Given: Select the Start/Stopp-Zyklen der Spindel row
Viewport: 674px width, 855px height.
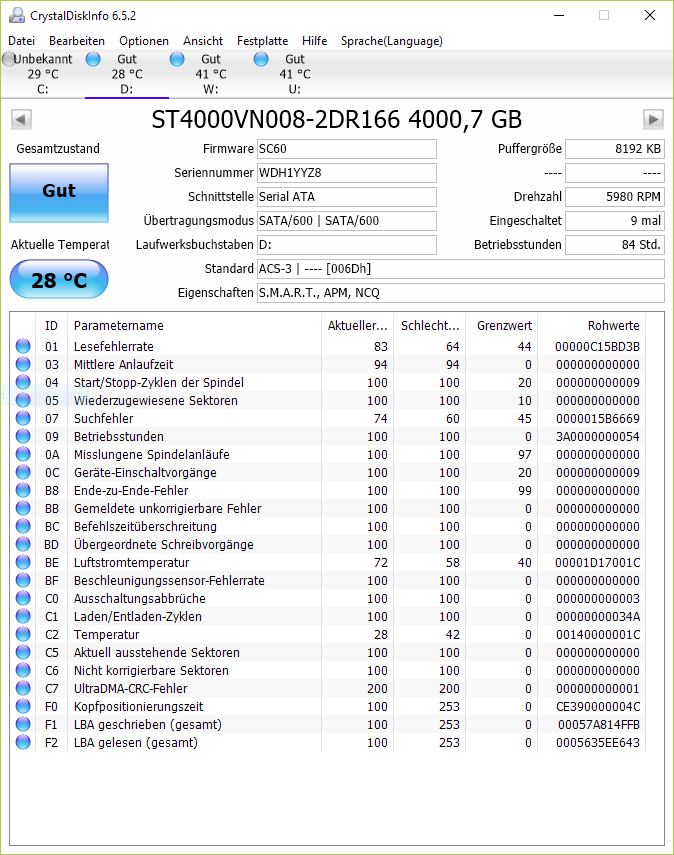Looking at the screenshot, I should tap(328, 382).
